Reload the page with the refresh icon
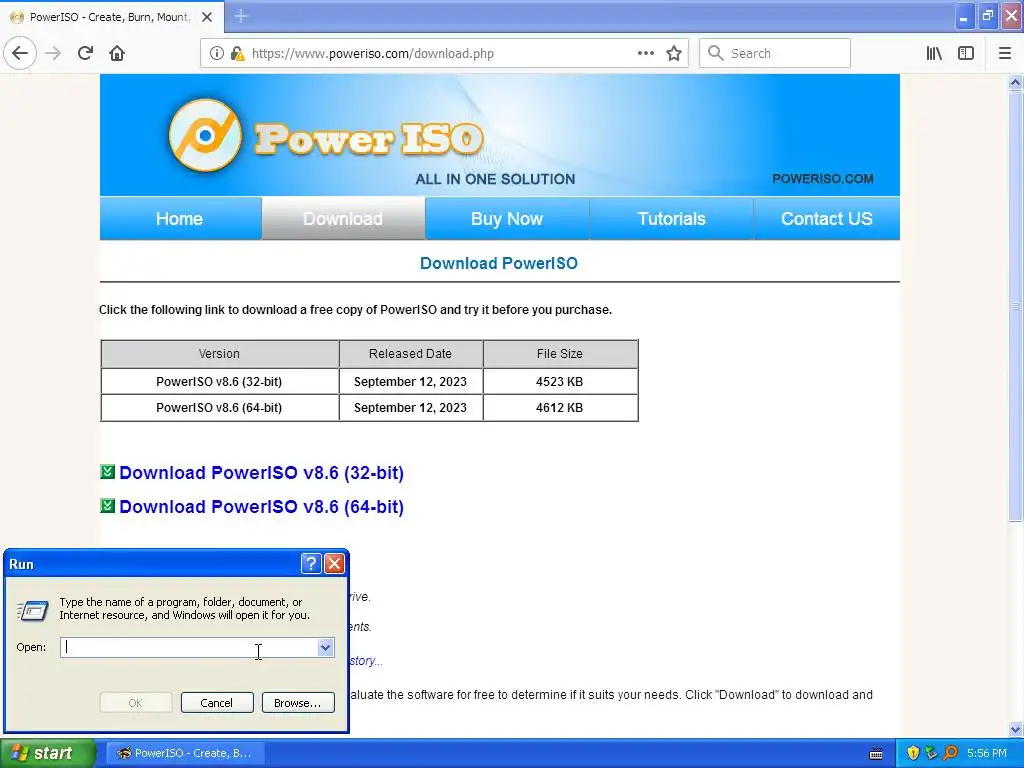This screenshot has width=1024, height=768. [85, 53]
